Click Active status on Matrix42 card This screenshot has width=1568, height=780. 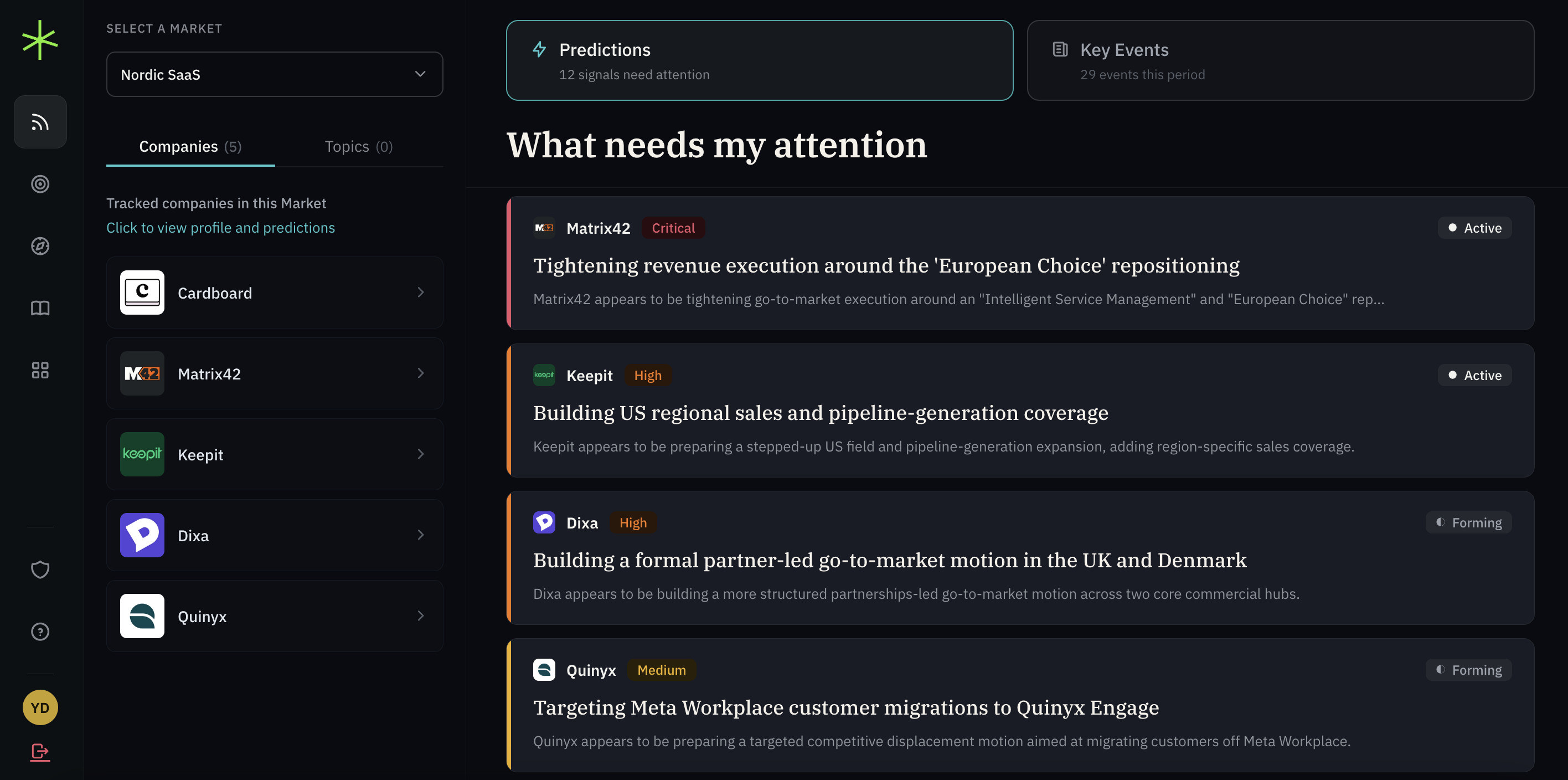pos(1475,228)
